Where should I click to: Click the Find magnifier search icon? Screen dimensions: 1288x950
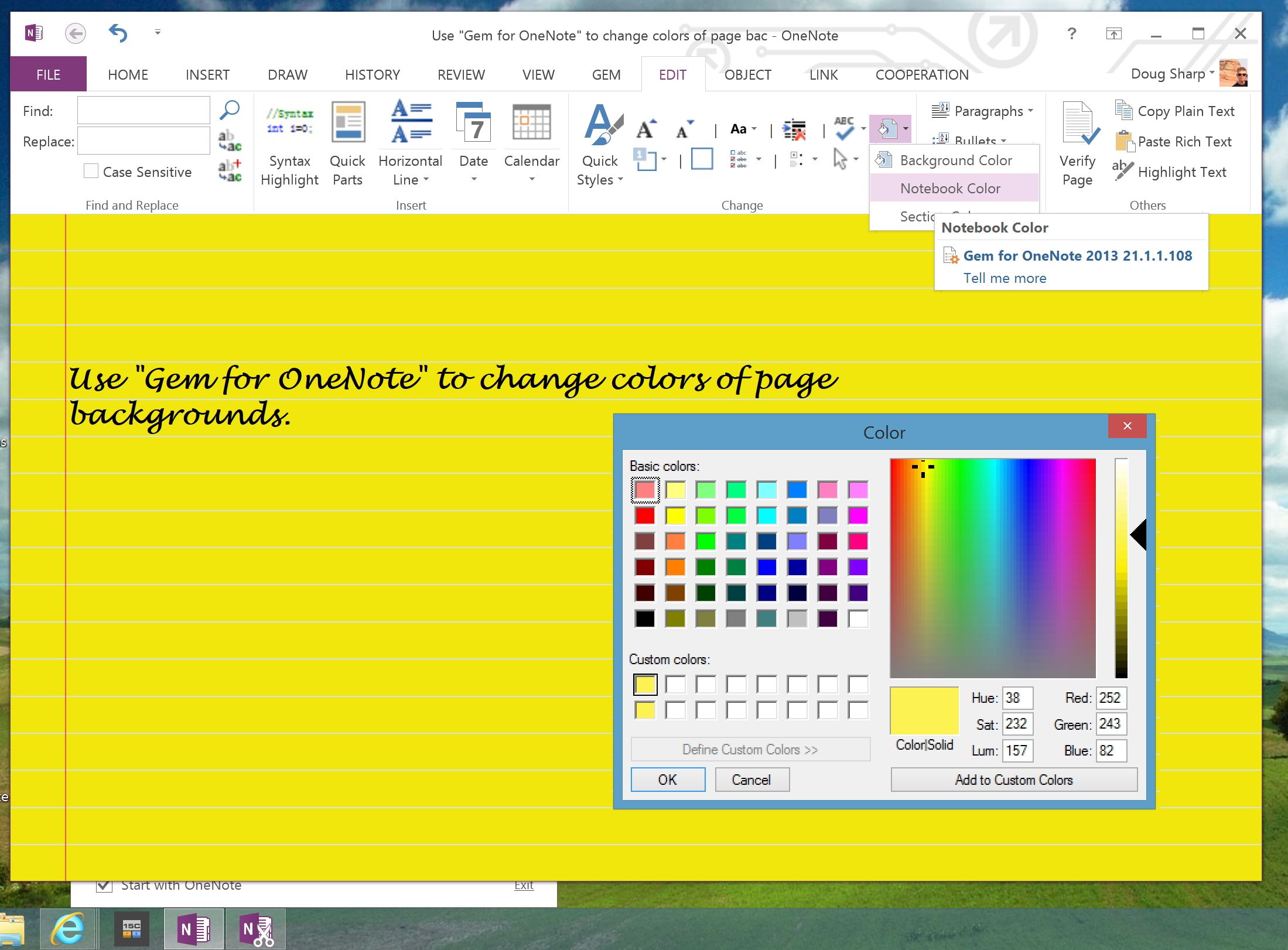tap(230, 110)
